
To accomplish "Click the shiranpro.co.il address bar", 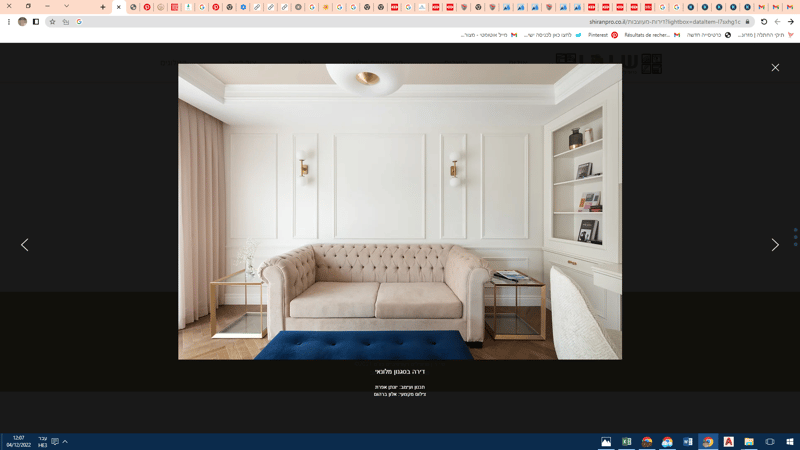I will (x=400, y=22).
